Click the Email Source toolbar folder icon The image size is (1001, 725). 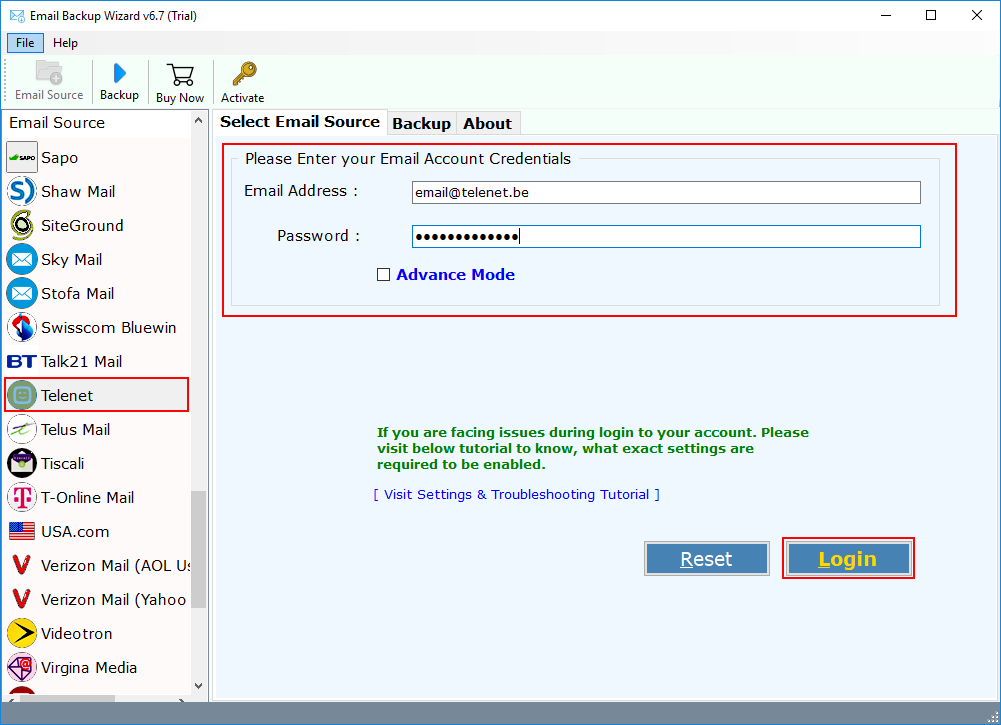(x=49, y=72)
